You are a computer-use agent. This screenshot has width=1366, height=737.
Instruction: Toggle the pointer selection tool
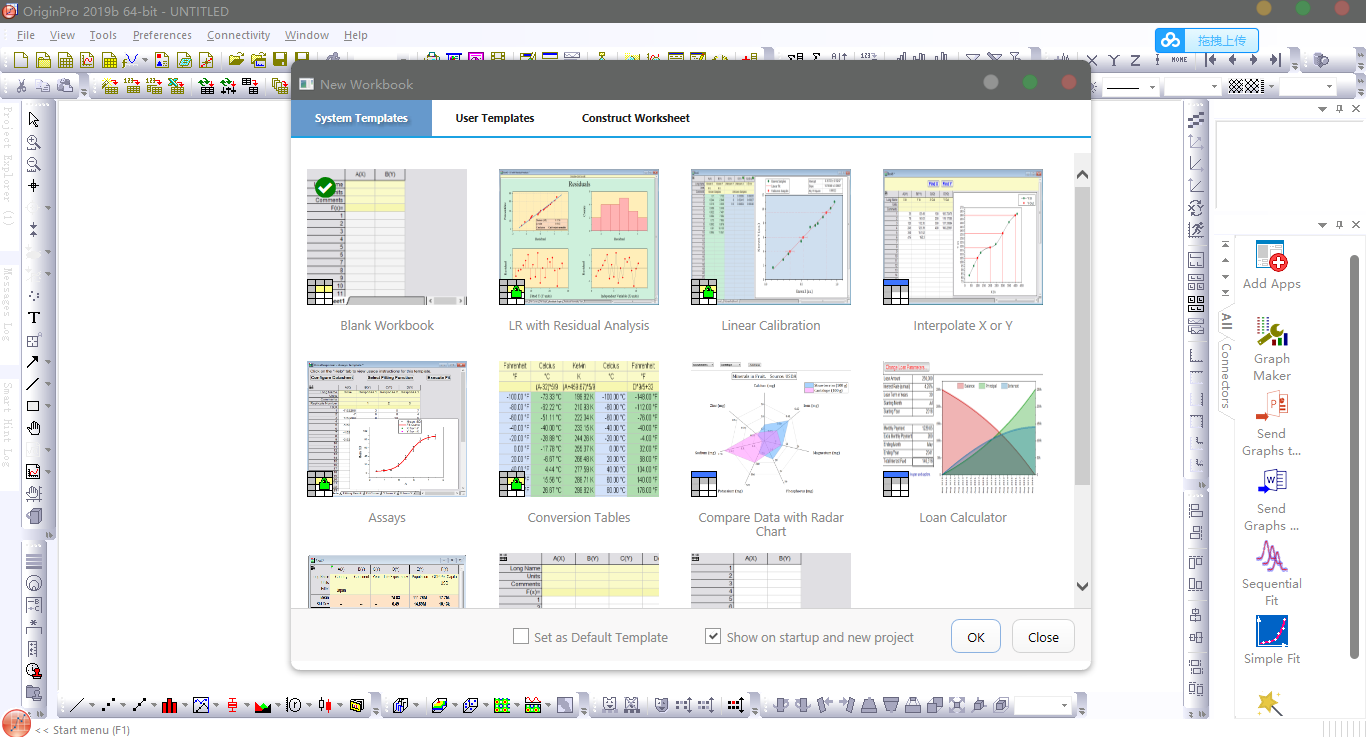click(x=34, y=118)
